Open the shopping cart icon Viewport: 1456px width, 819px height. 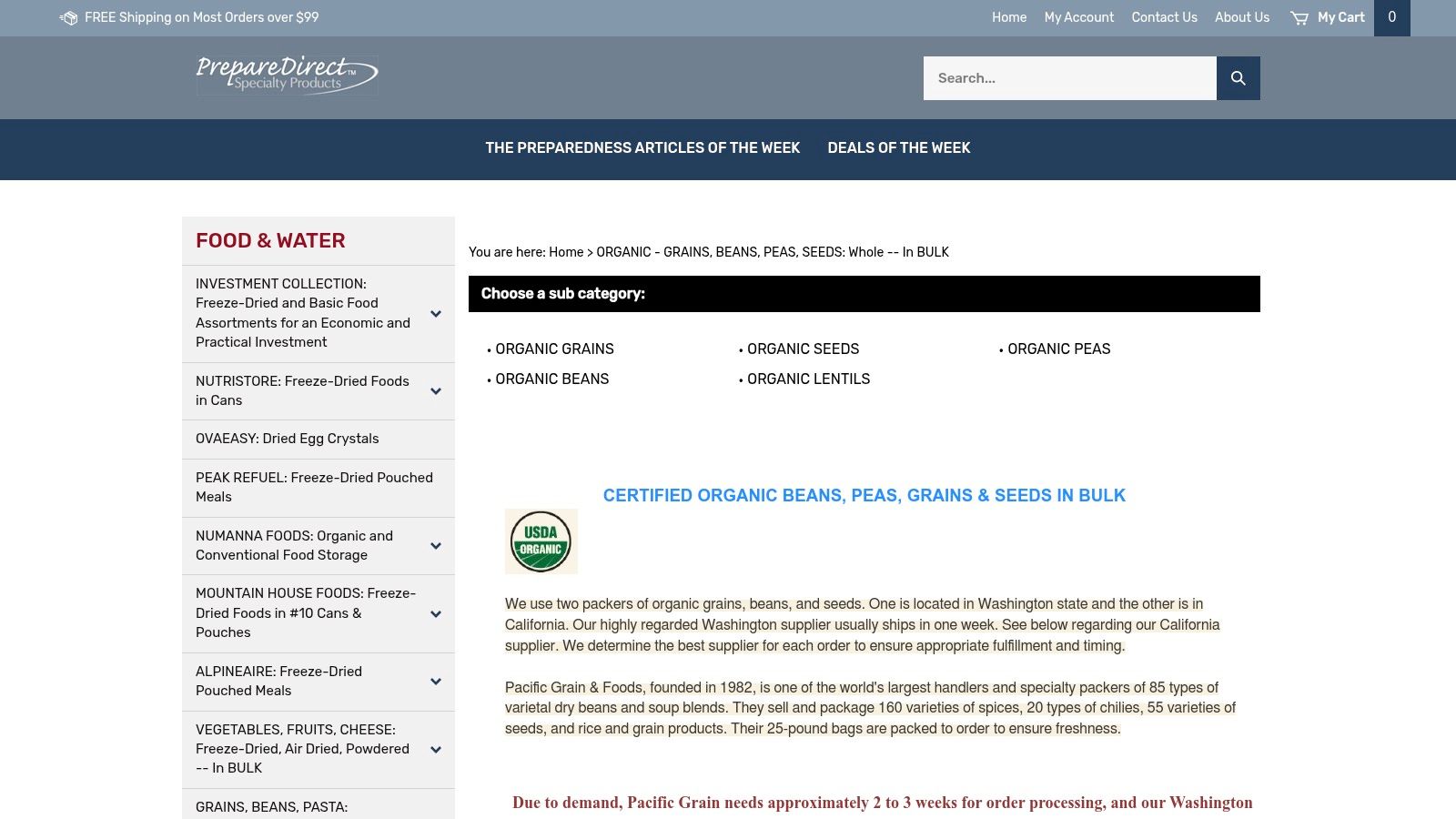[1299, 18]
